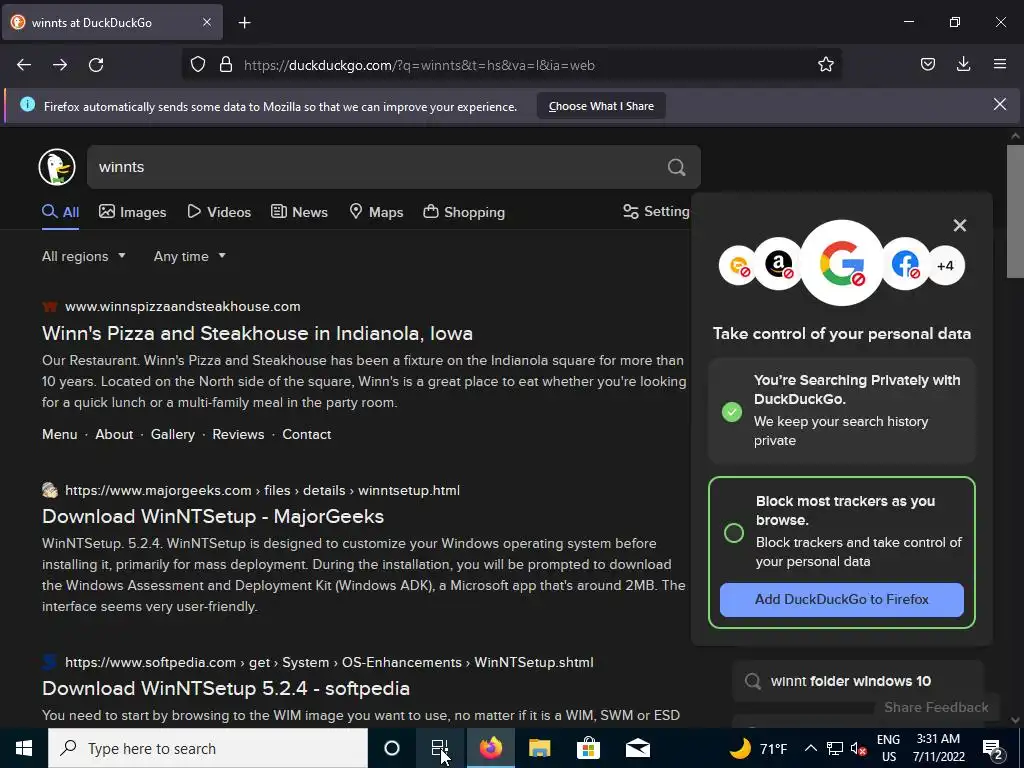Reload the current page
Viewport: 1024px width, 768px height.
96,65
